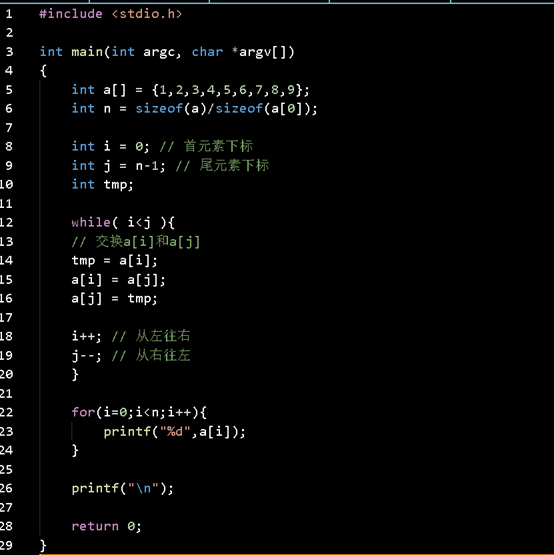Click the 'printf("\n");' statement
The height and width of the screenshot is (555, 554).
(122, 488)
